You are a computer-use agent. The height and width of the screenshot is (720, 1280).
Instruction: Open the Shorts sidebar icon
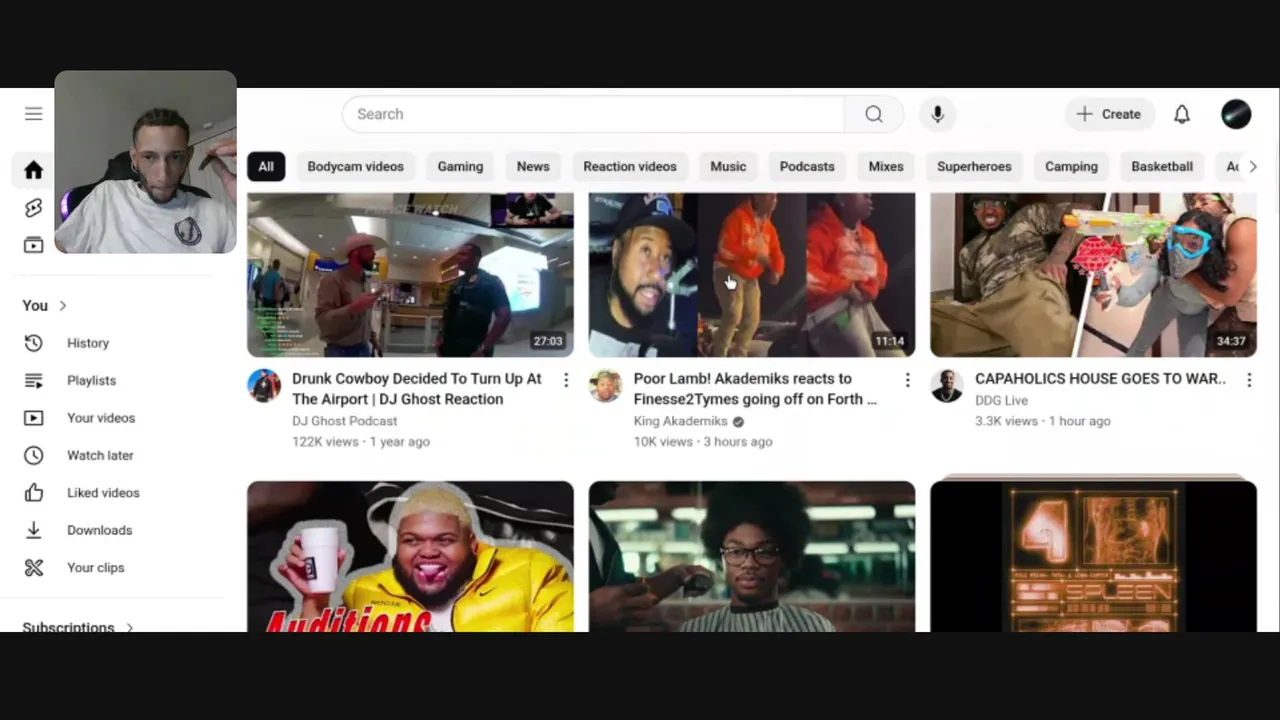33,208
